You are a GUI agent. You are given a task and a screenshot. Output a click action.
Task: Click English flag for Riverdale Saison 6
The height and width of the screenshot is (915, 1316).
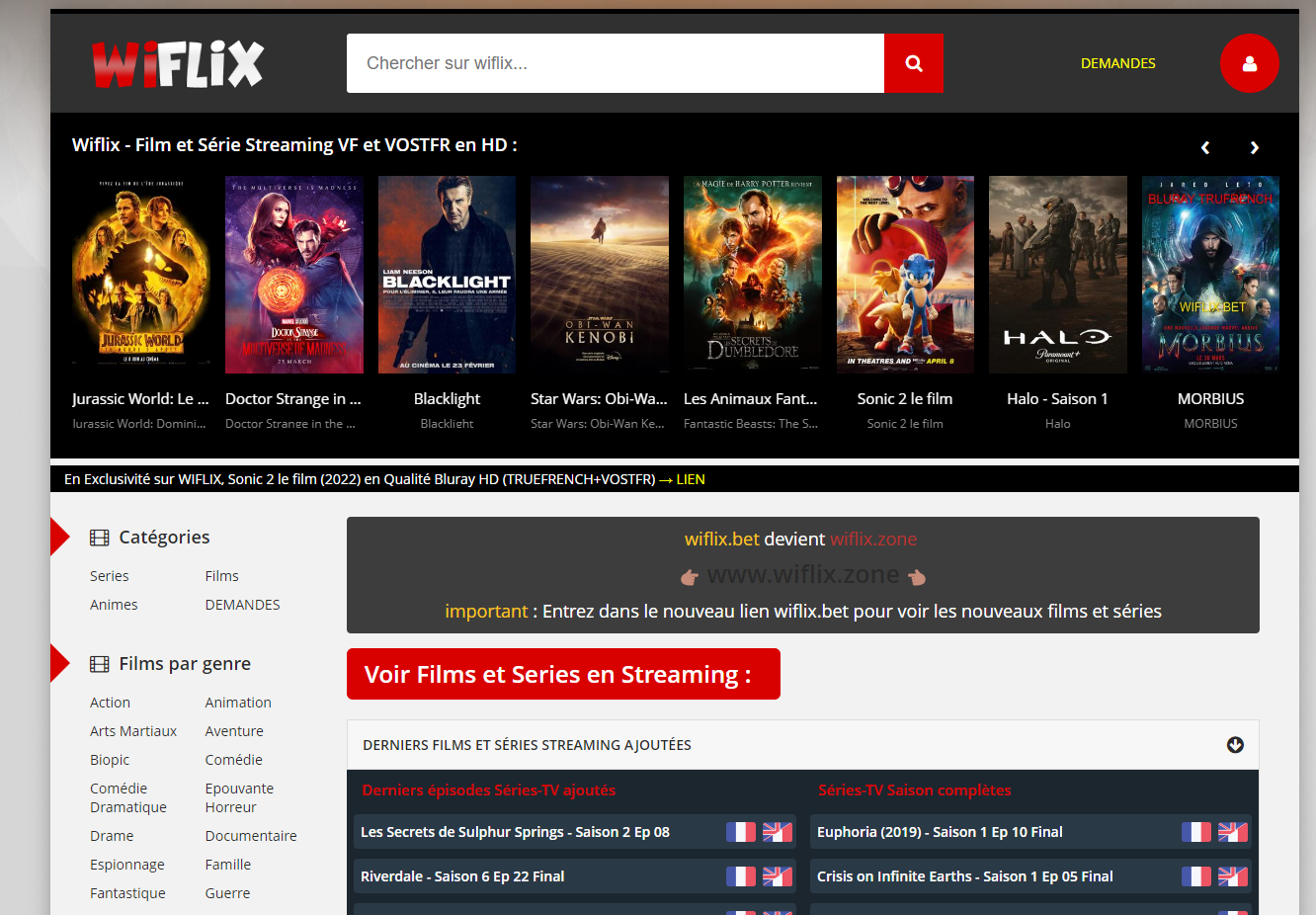click(778, 876)
